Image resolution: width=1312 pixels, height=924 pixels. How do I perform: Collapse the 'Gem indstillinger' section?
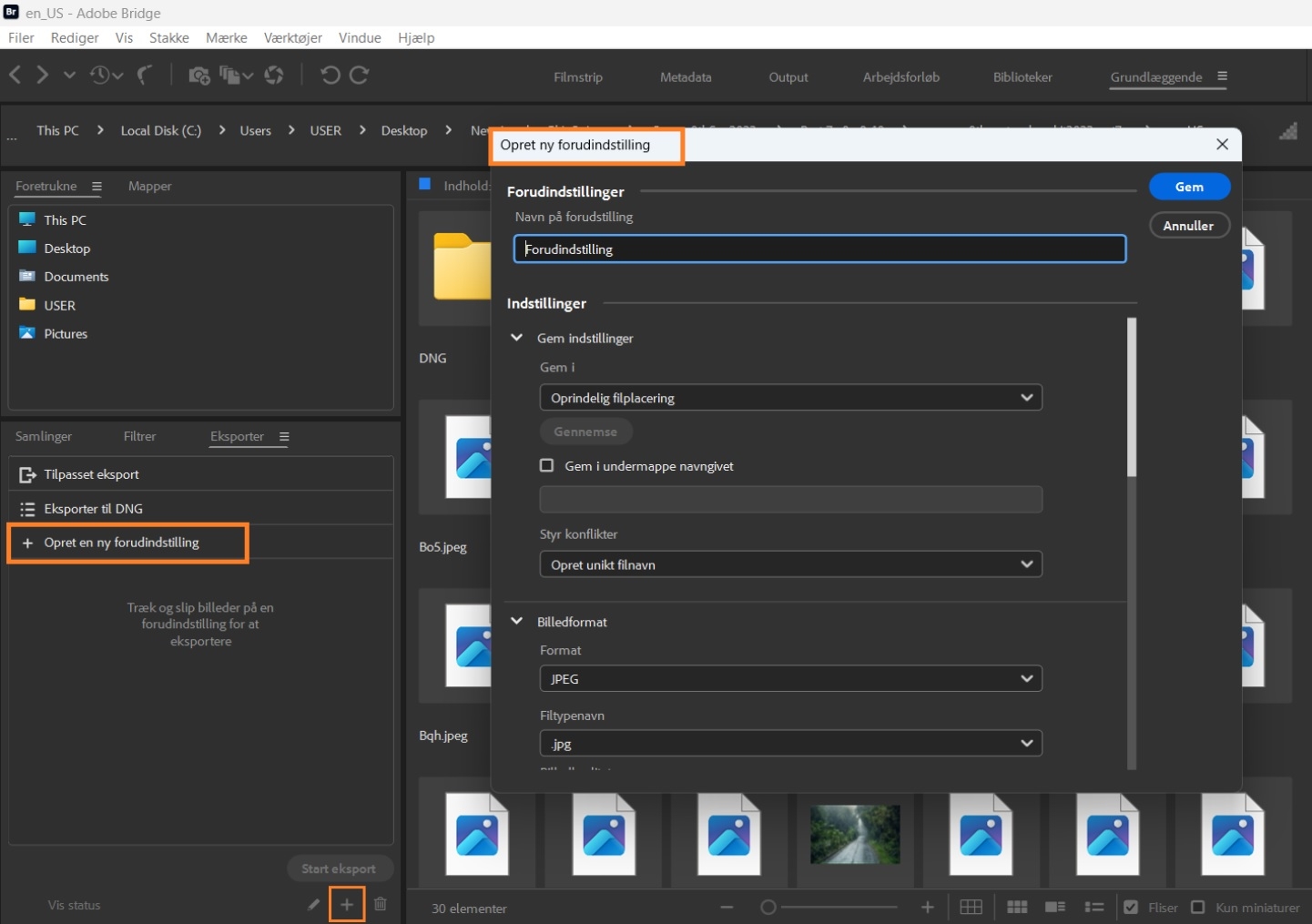click(517, 338)
